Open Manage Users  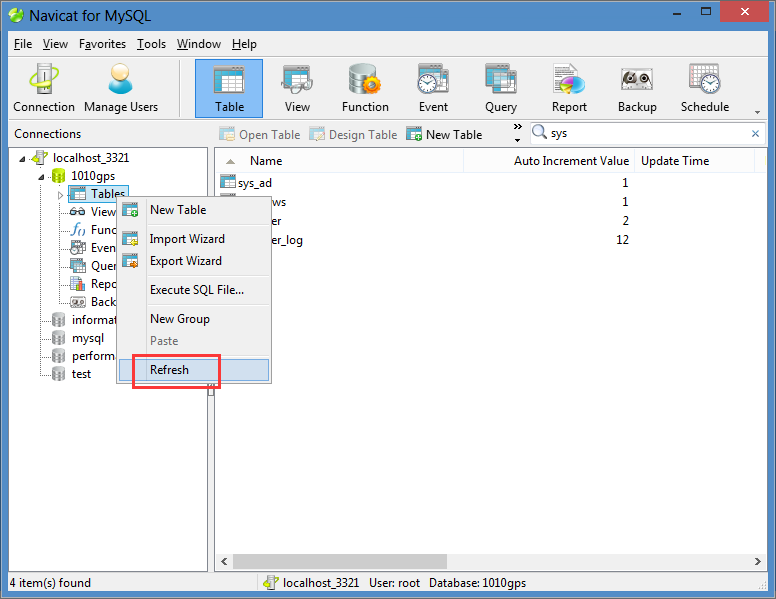pos(121,89)
